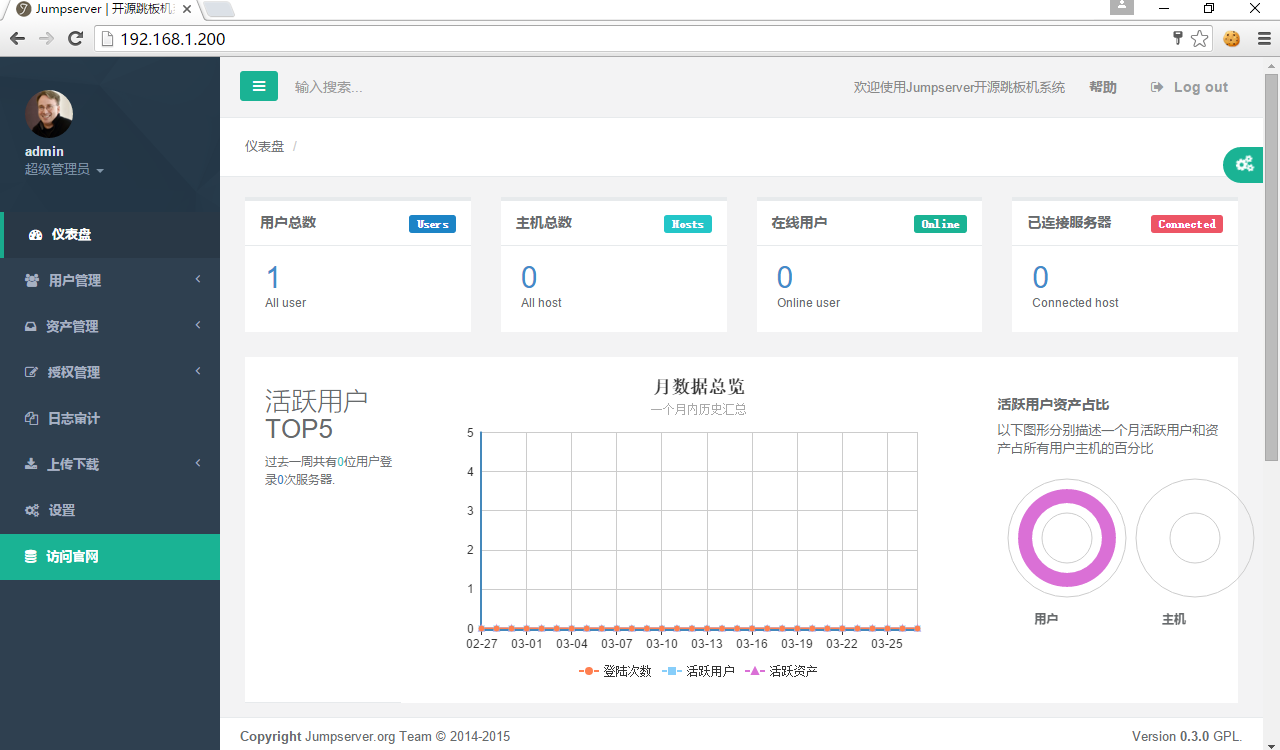Expand the 上传下载 submenu chevron
The width and height of the screenshot is (1280, 750).
point(198,463)
